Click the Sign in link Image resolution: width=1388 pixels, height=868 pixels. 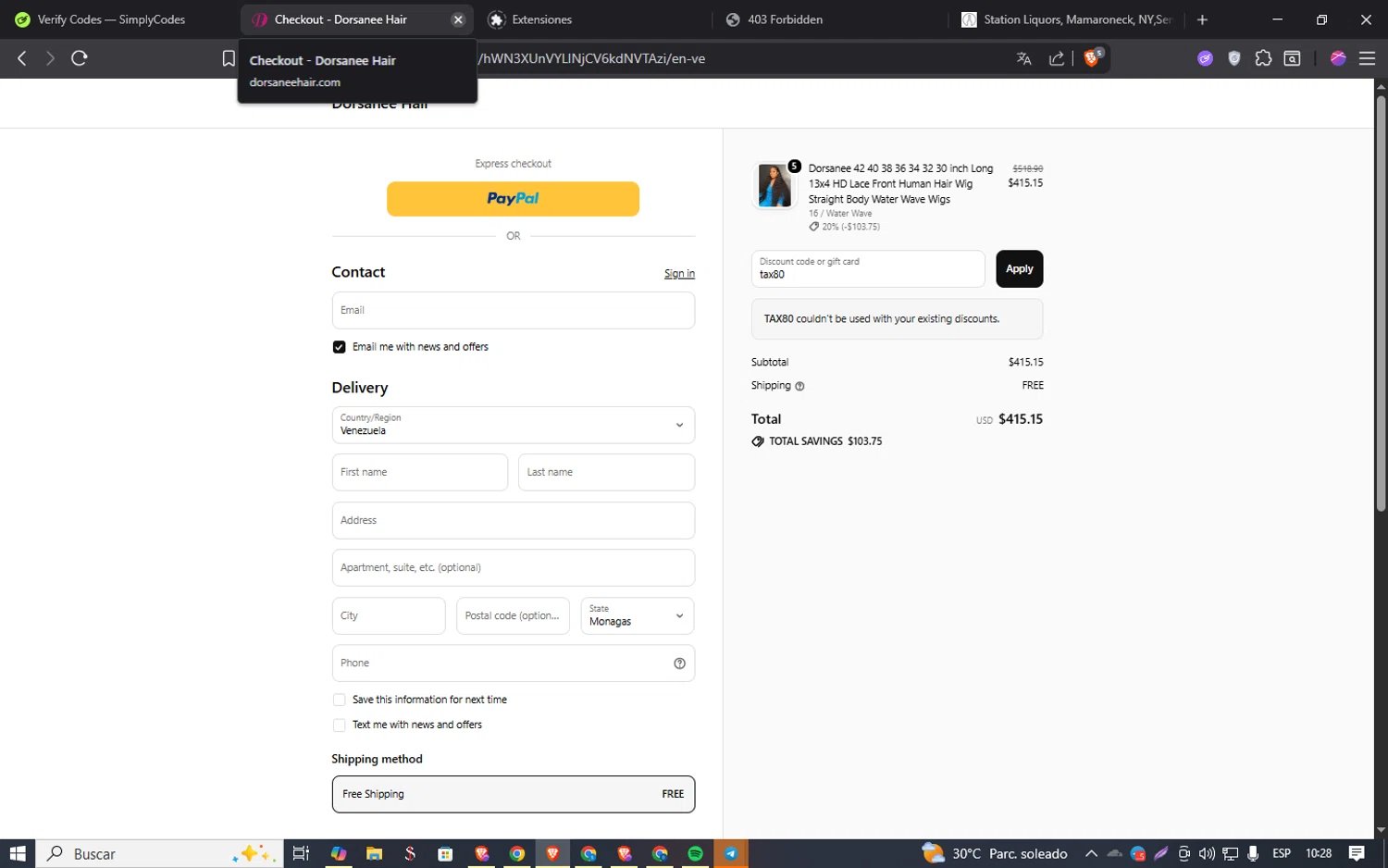tap(679, 274)
